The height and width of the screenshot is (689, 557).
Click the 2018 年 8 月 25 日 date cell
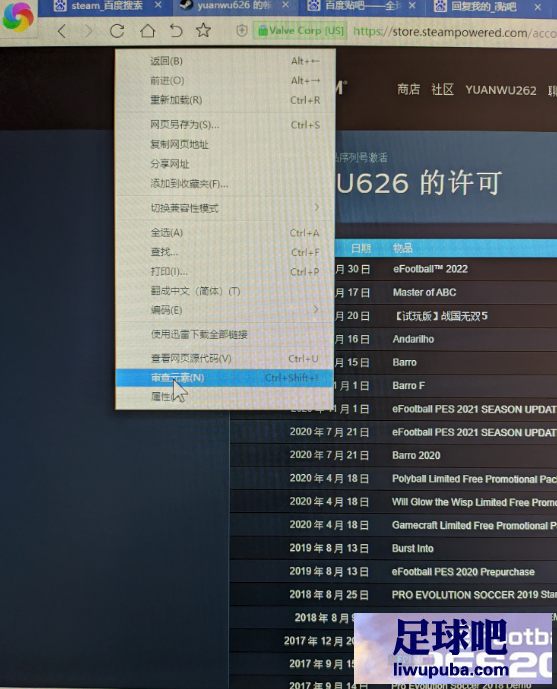click(x=329, y=595)
